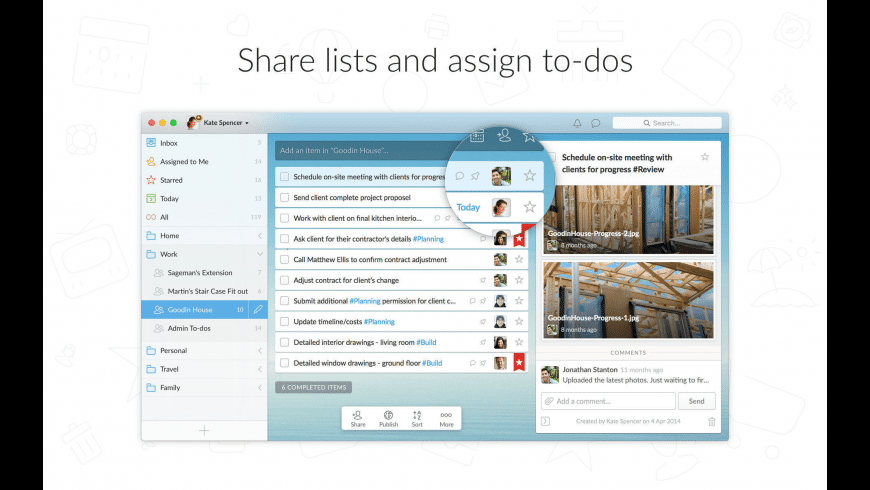Click Kate Spencer's profile avatar
870x490 pixels.
(x=193, y=123)
